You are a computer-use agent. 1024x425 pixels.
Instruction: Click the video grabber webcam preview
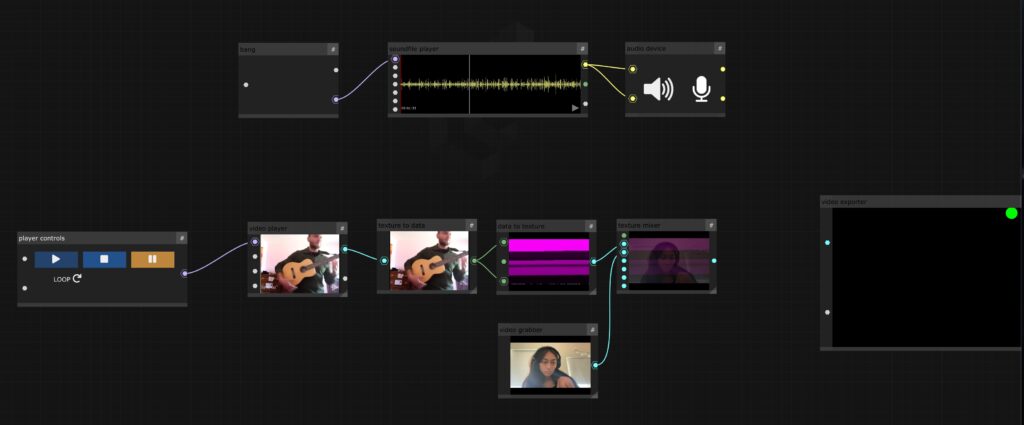pyautogui.click(x=550, y=365)
